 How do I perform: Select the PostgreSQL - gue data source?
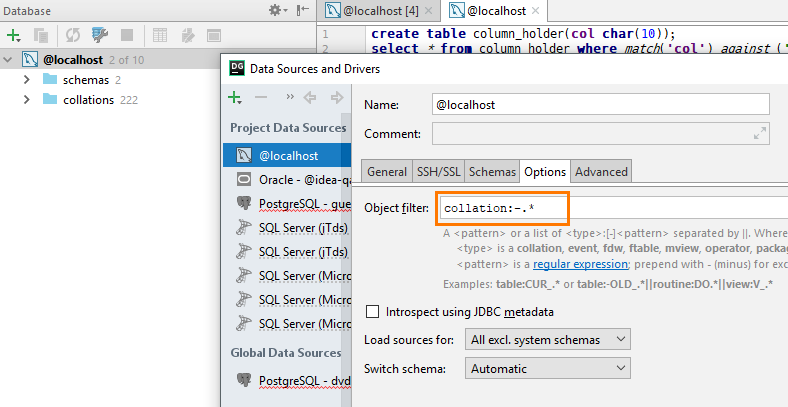pyautogui.click(x=287, y=204)
